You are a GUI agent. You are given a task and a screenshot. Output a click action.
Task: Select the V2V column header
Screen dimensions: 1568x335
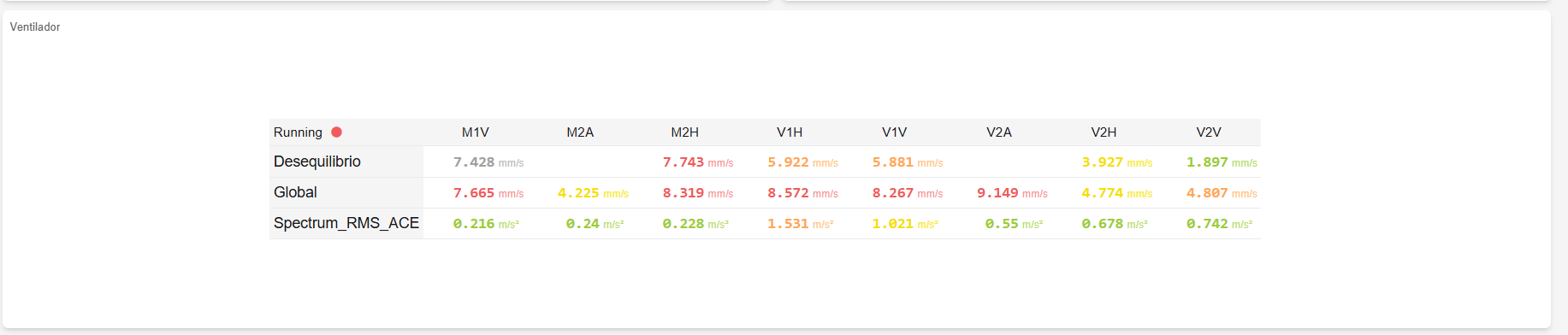(x=1209, y=132)
